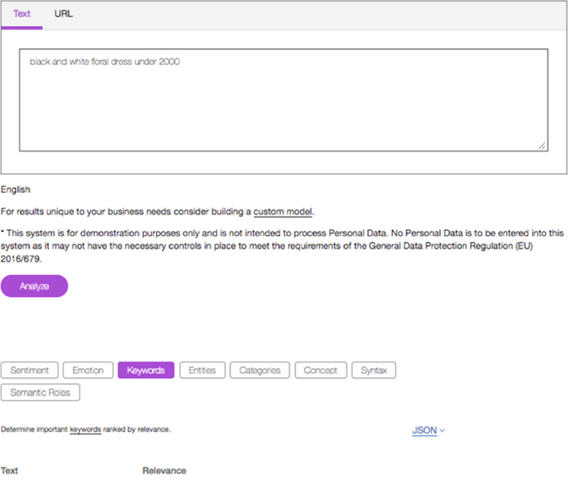Click the Text column header
568x504 pixels.
(x=9, y=471)
